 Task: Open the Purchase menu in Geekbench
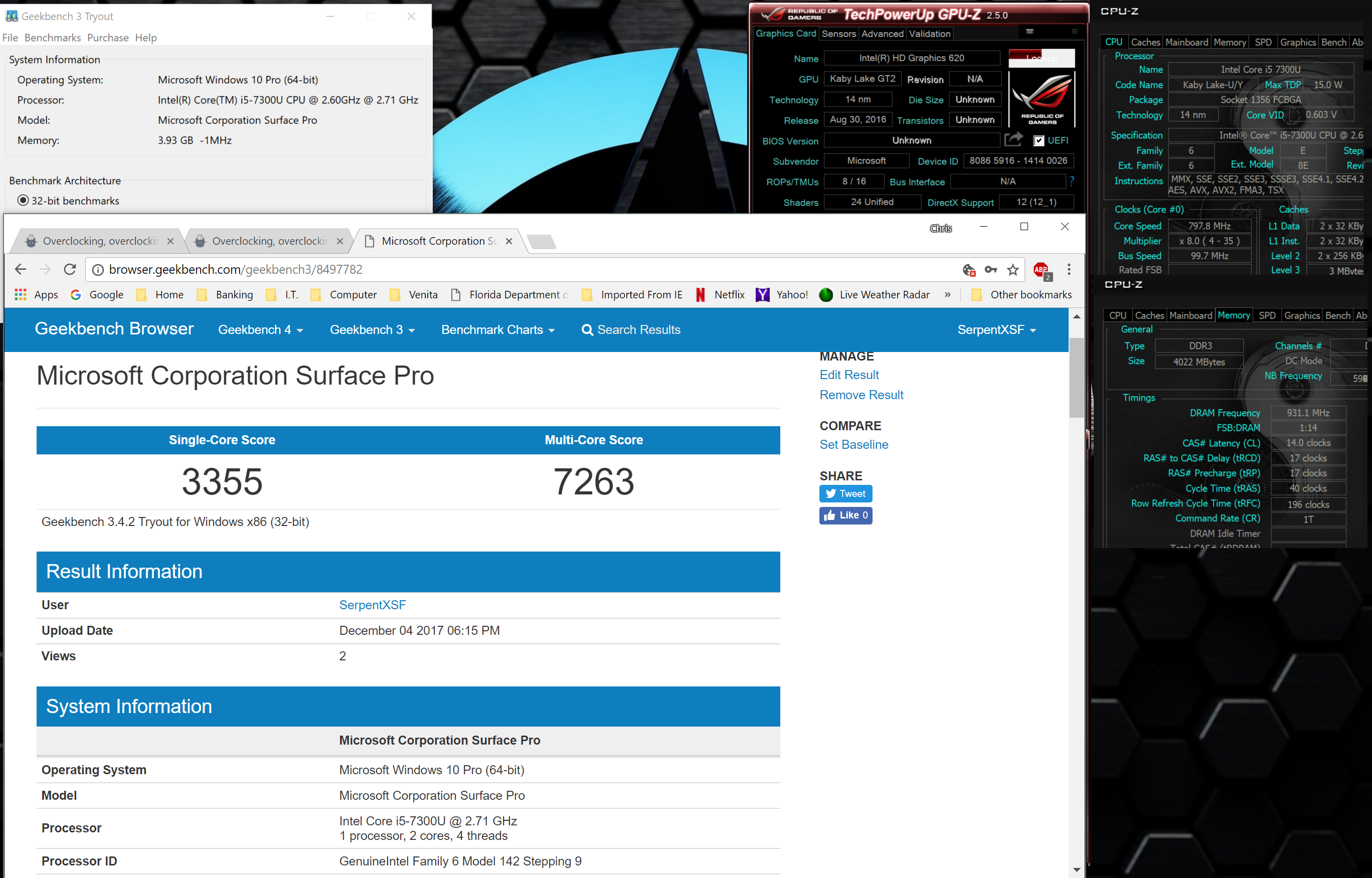tap(108, 38)
